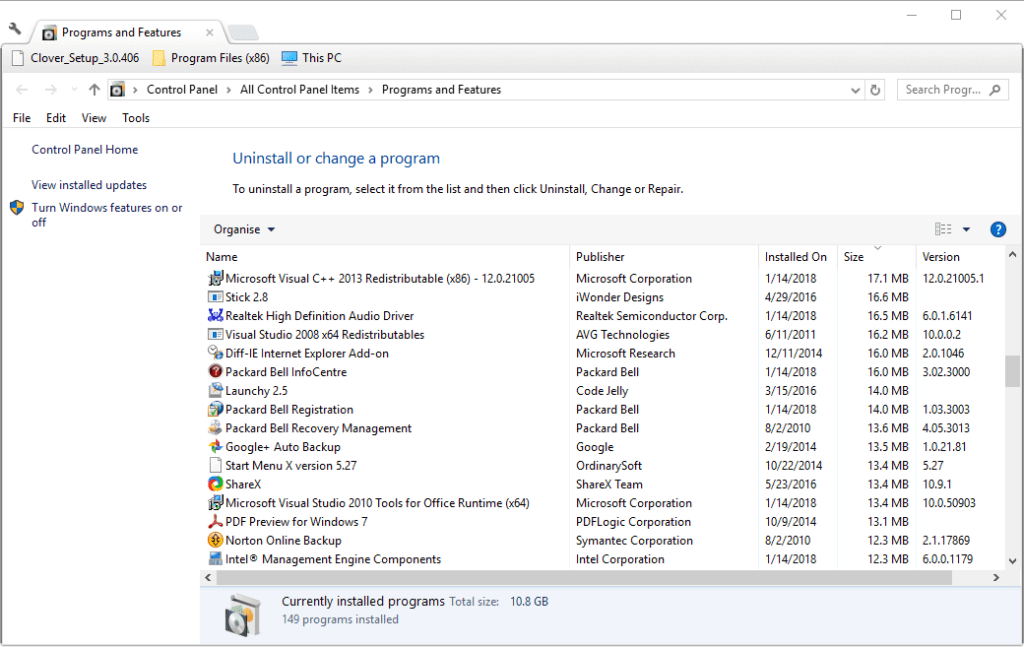Click Start Menu X version 5.27 icon
This screenshot has height=647, width=1024.
pos(216,466)
